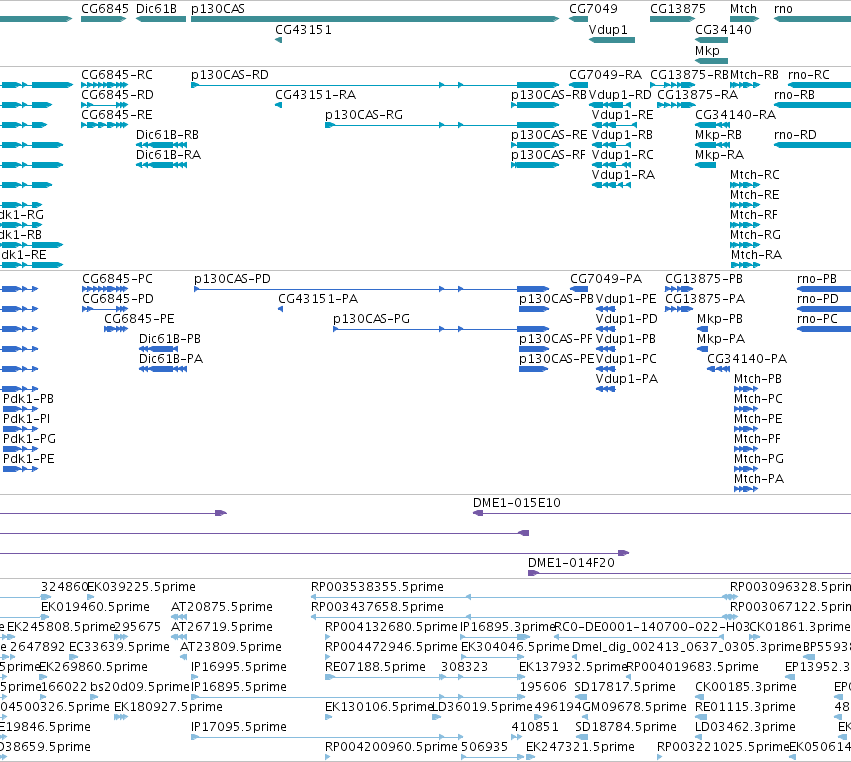Select the Vdup1 gene label

click(x=608, y=30)
